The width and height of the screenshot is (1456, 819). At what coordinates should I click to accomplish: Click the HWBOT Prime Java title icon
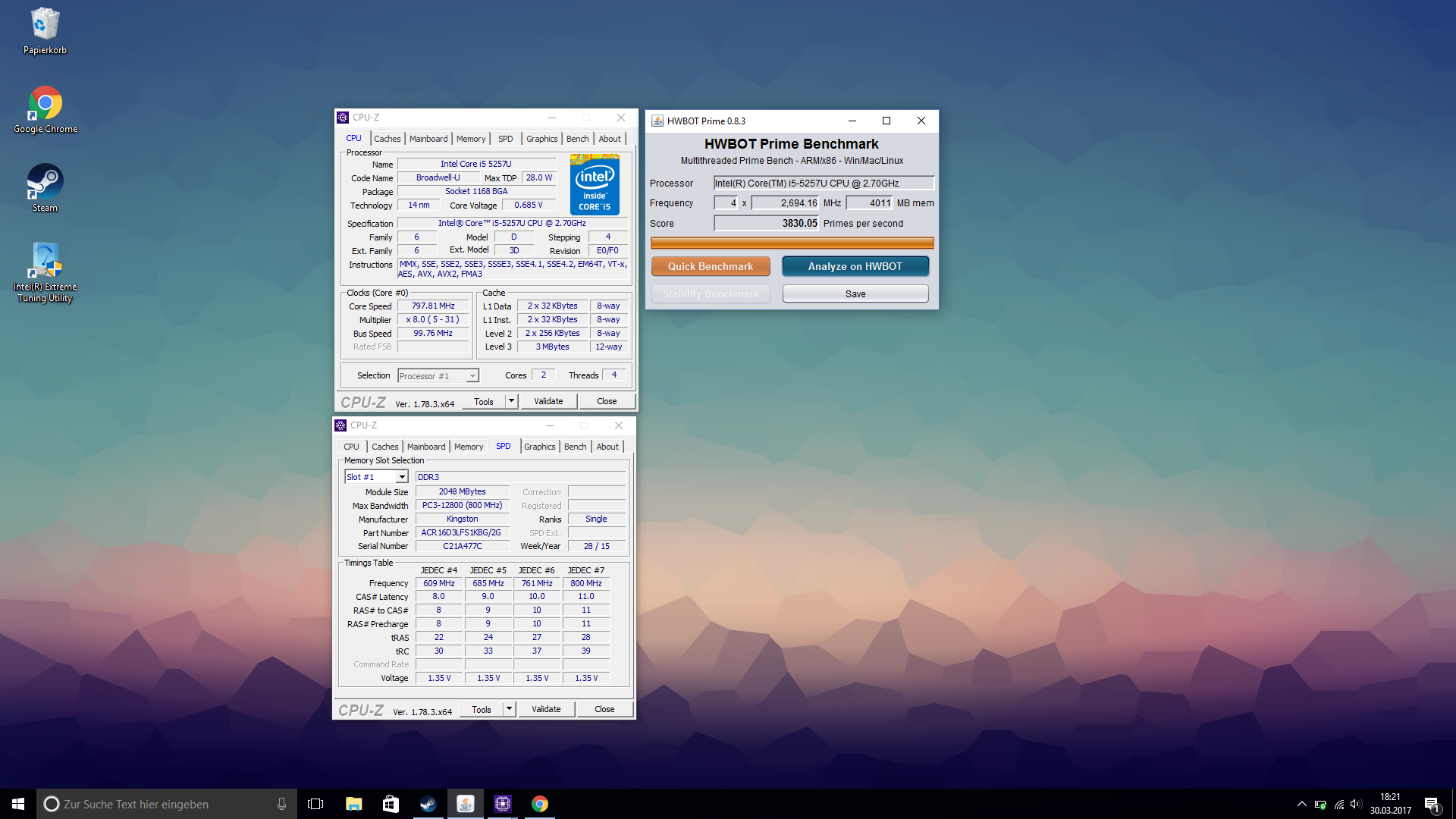click(657, 121)
